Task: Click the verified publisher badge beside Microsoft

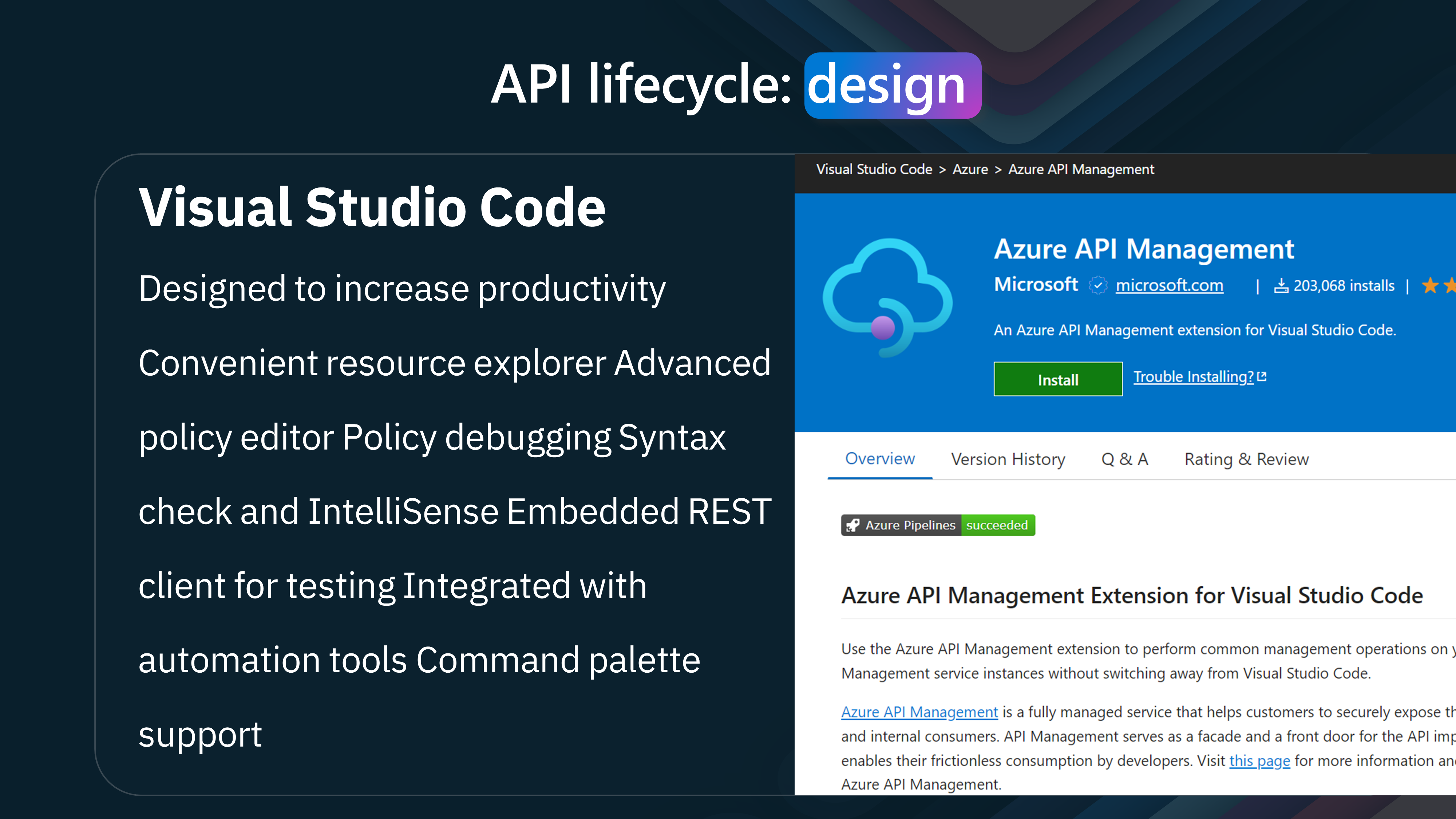Action: tap(1098, 285)
